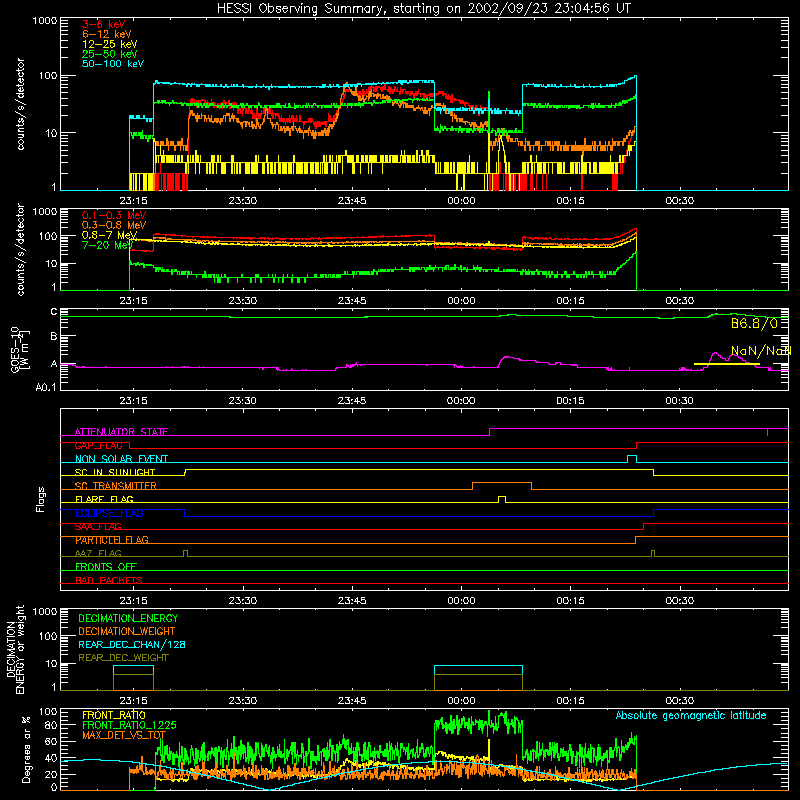The image size is (800, 800).
Task: Click the Absolute geomagnetic latitude label
Action: pyautogui.click(x=691, y=715)
